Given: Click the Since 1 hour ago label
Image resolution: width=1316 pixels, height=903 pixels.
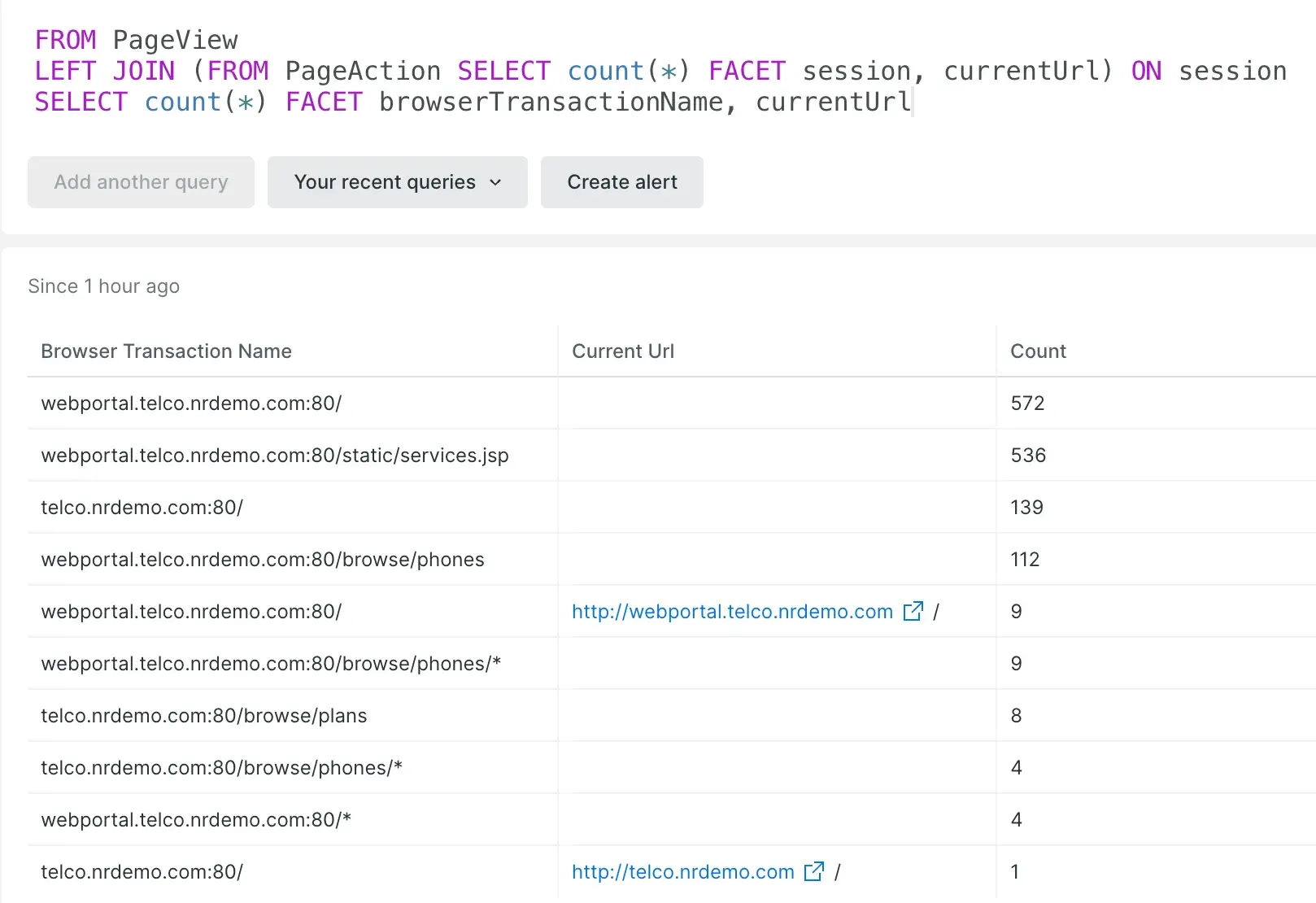Looking at the screenshot, I should [x=103, y=286].
